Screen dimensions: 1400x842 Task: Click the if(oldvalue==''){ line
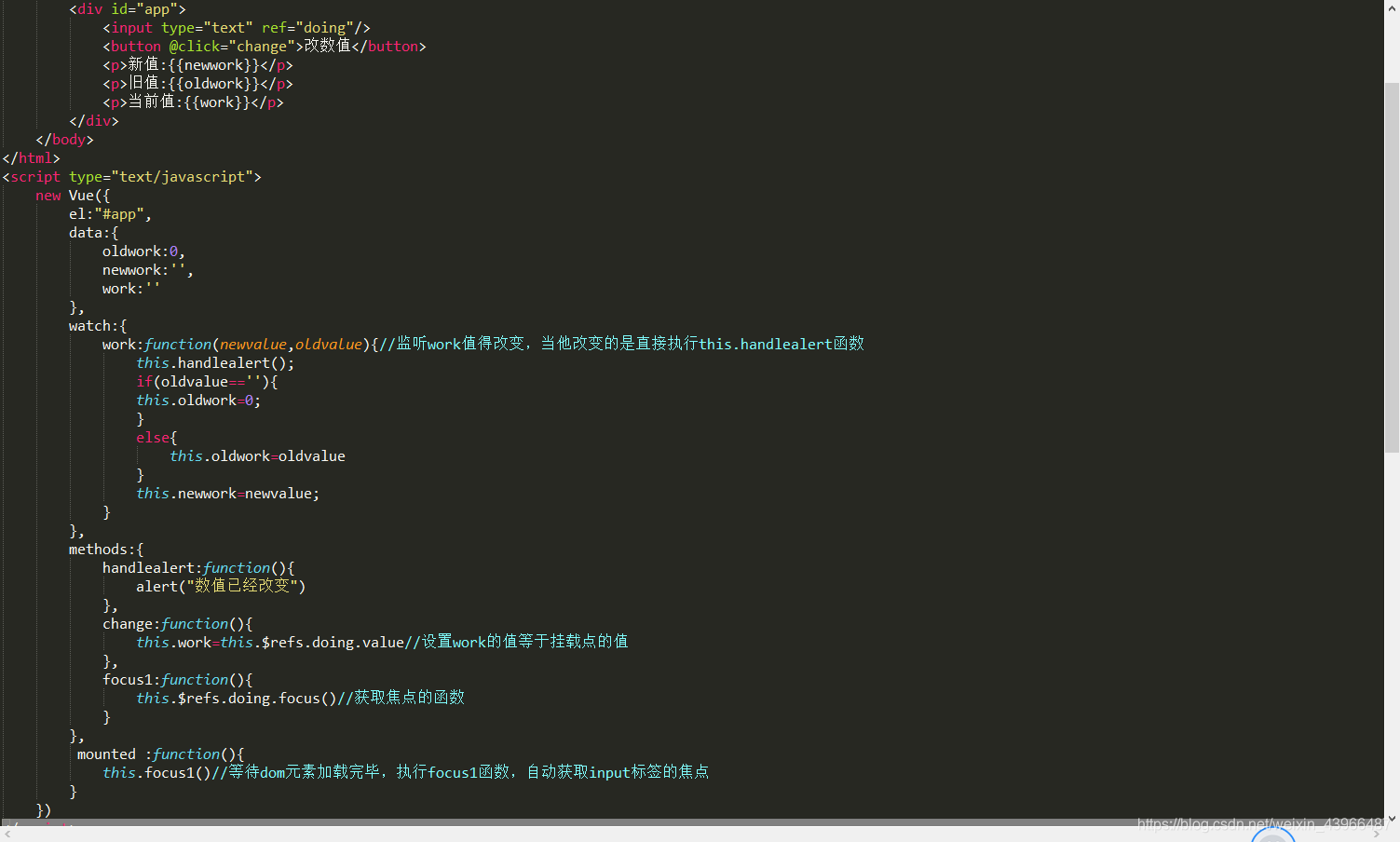coord(207,382)
